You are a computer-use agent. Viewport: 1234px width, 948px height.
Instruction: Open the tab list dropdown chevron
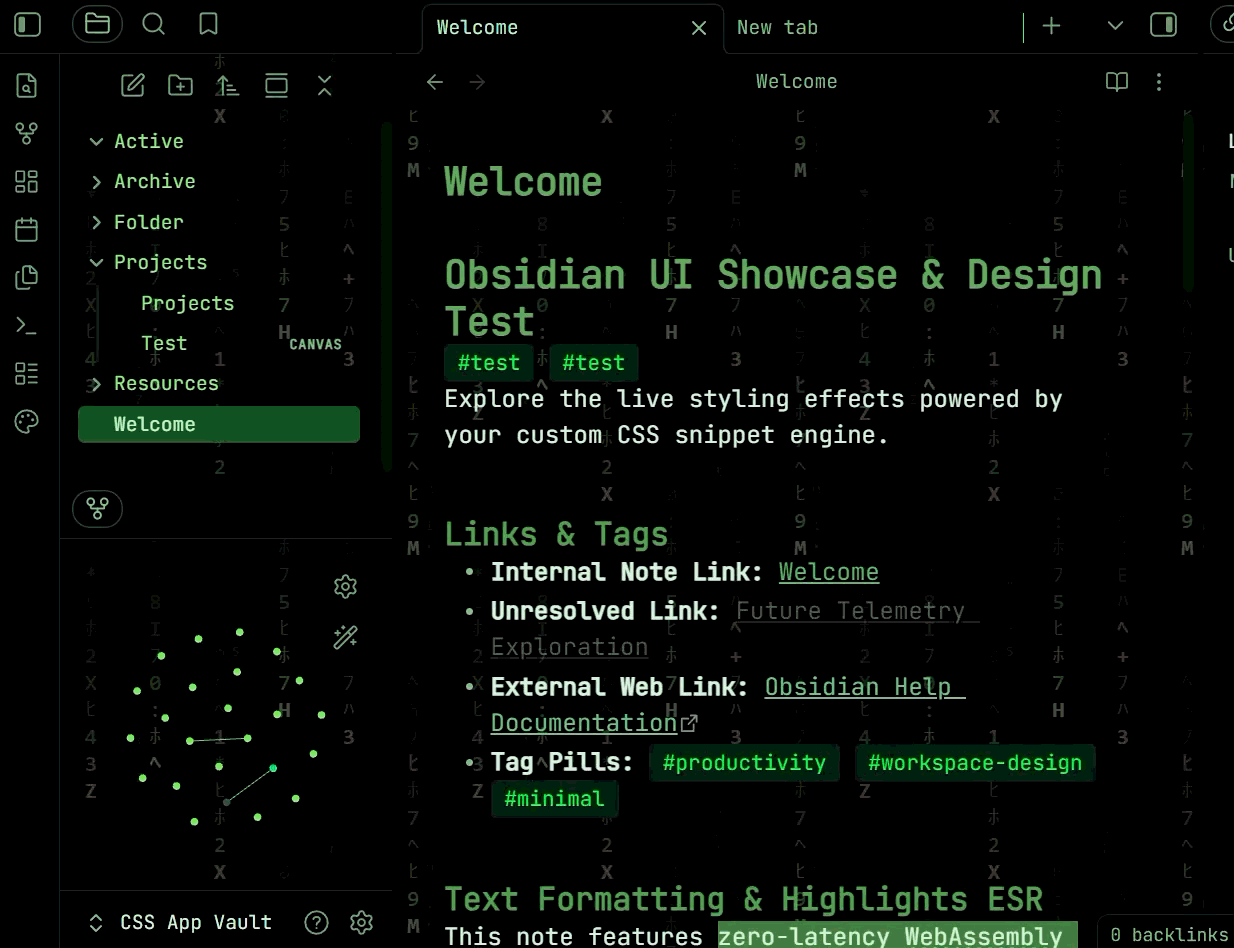pos(1115,26)
